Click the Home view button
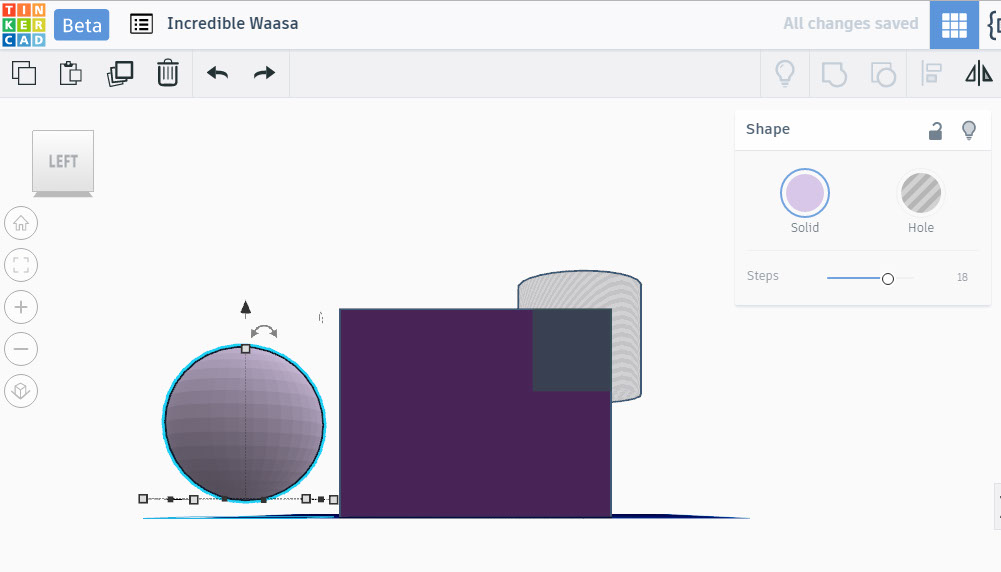 [x=21, y=222]
